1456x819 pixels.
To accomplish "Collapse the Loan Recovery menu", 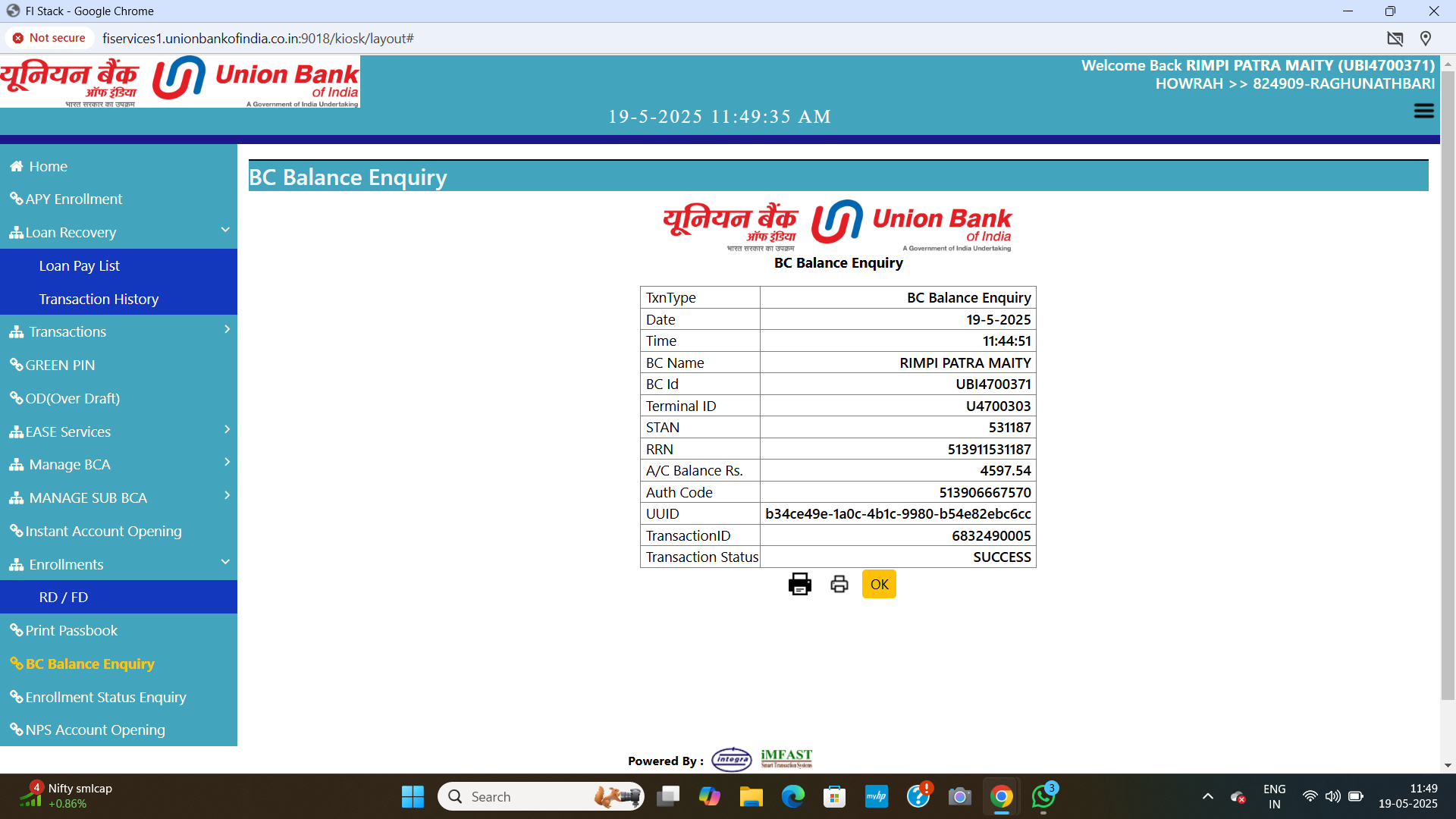I will (225, 230).
